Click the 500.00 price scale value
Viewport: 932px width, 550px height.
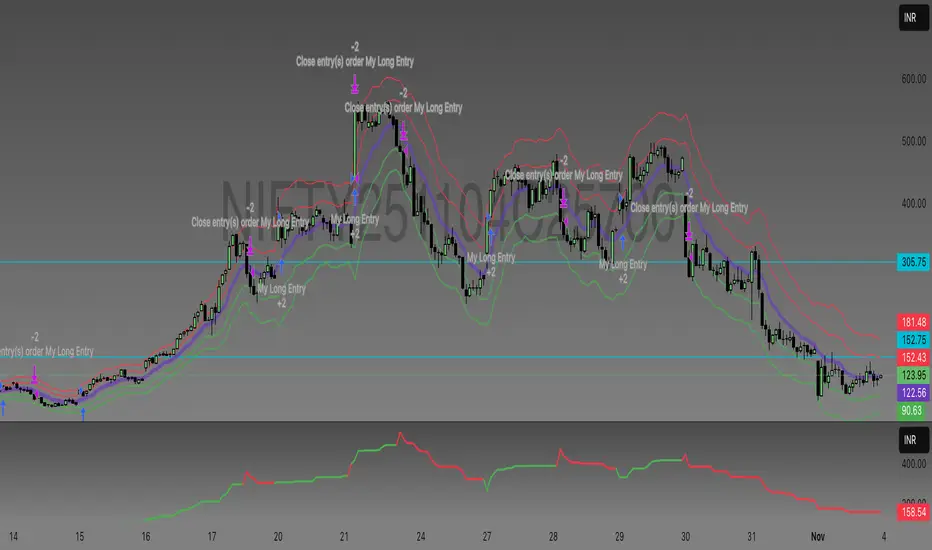click(x=914, y=141)
